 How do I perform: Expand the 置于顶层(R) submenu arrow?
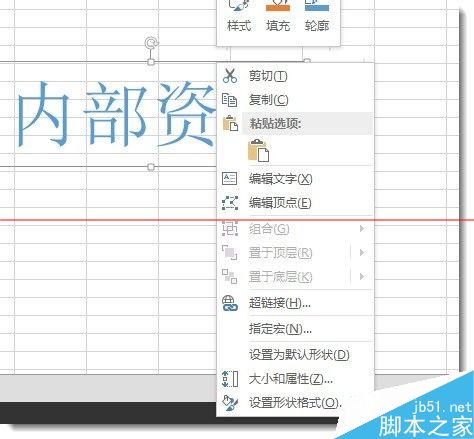click(362, 253)
